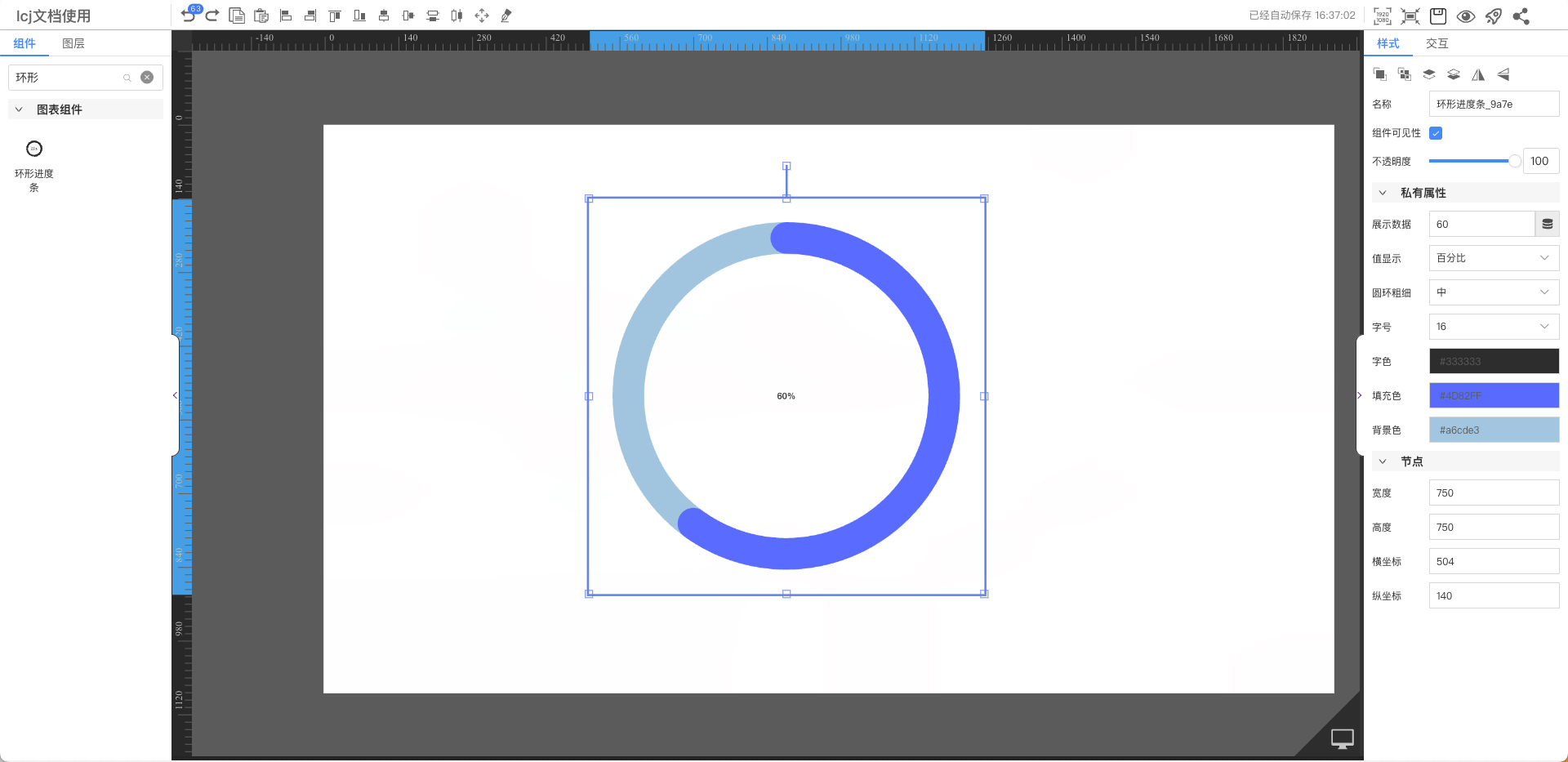Click the 纵坐标 input field
Viewport: 1568px width, 762px height.
tap(1494, 595)
